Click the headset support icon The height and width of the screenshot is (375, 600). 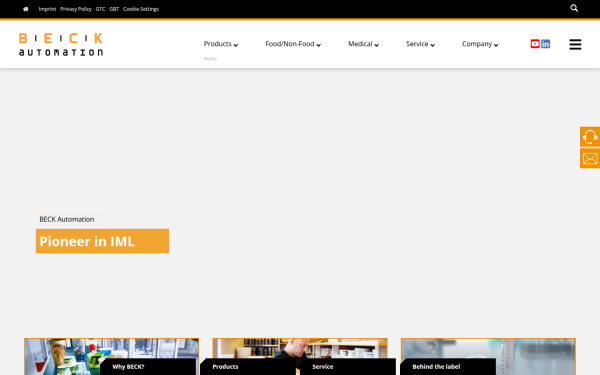tap(590, 137)
